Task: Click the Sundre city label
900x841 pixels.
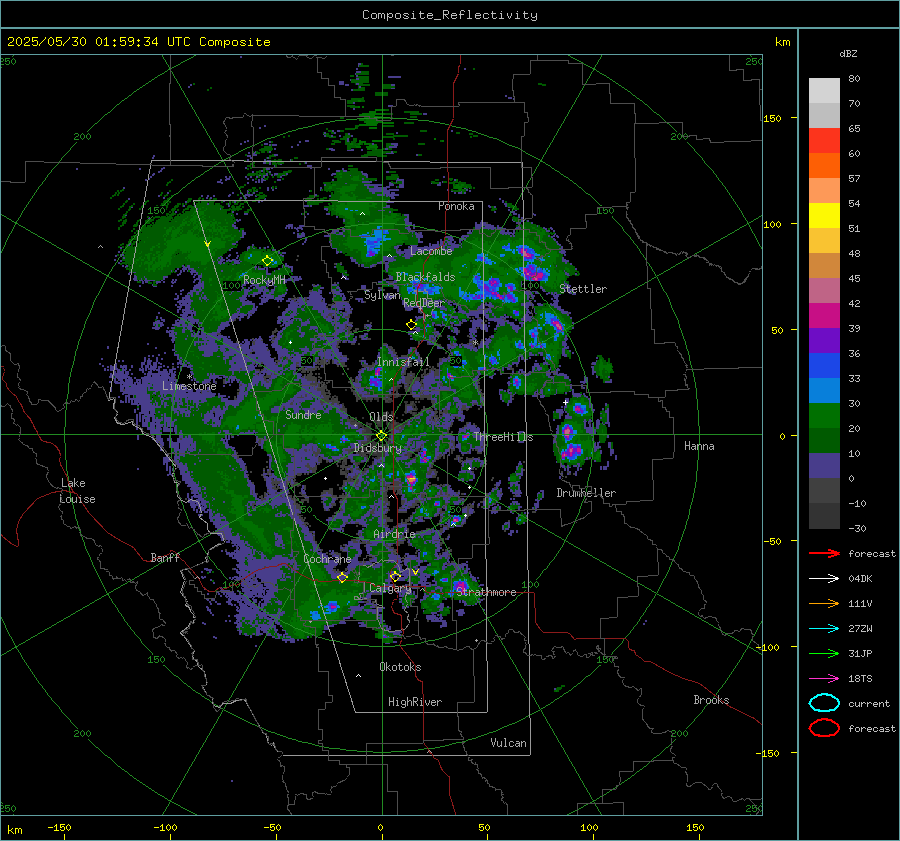Action: [x=303, y=414]
